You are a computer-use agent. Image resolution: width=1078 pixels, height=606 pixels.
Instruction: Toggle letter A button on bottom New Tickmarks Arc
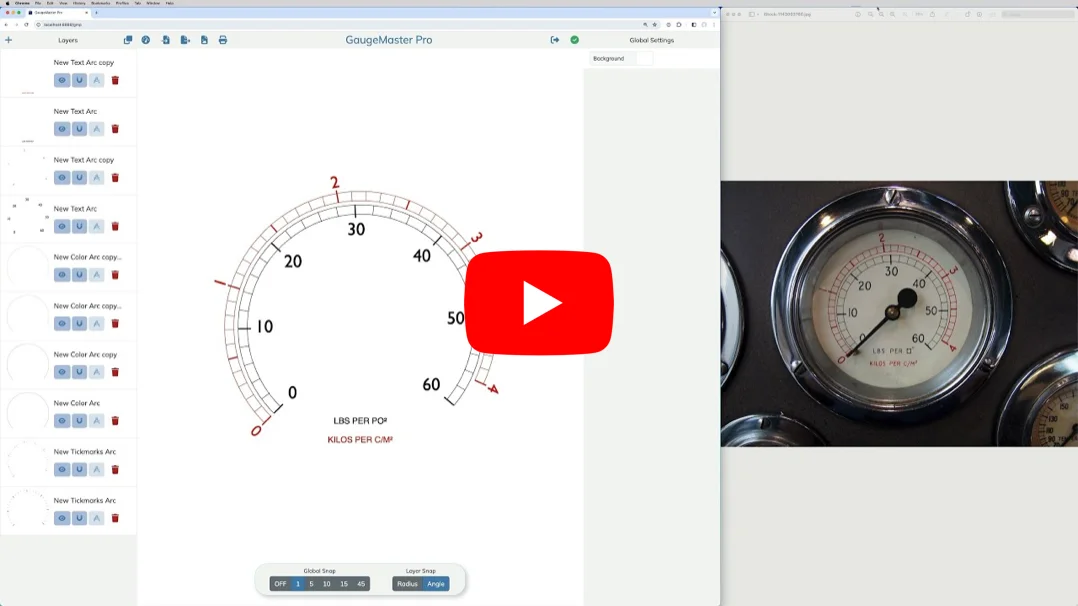pos(97,518)
